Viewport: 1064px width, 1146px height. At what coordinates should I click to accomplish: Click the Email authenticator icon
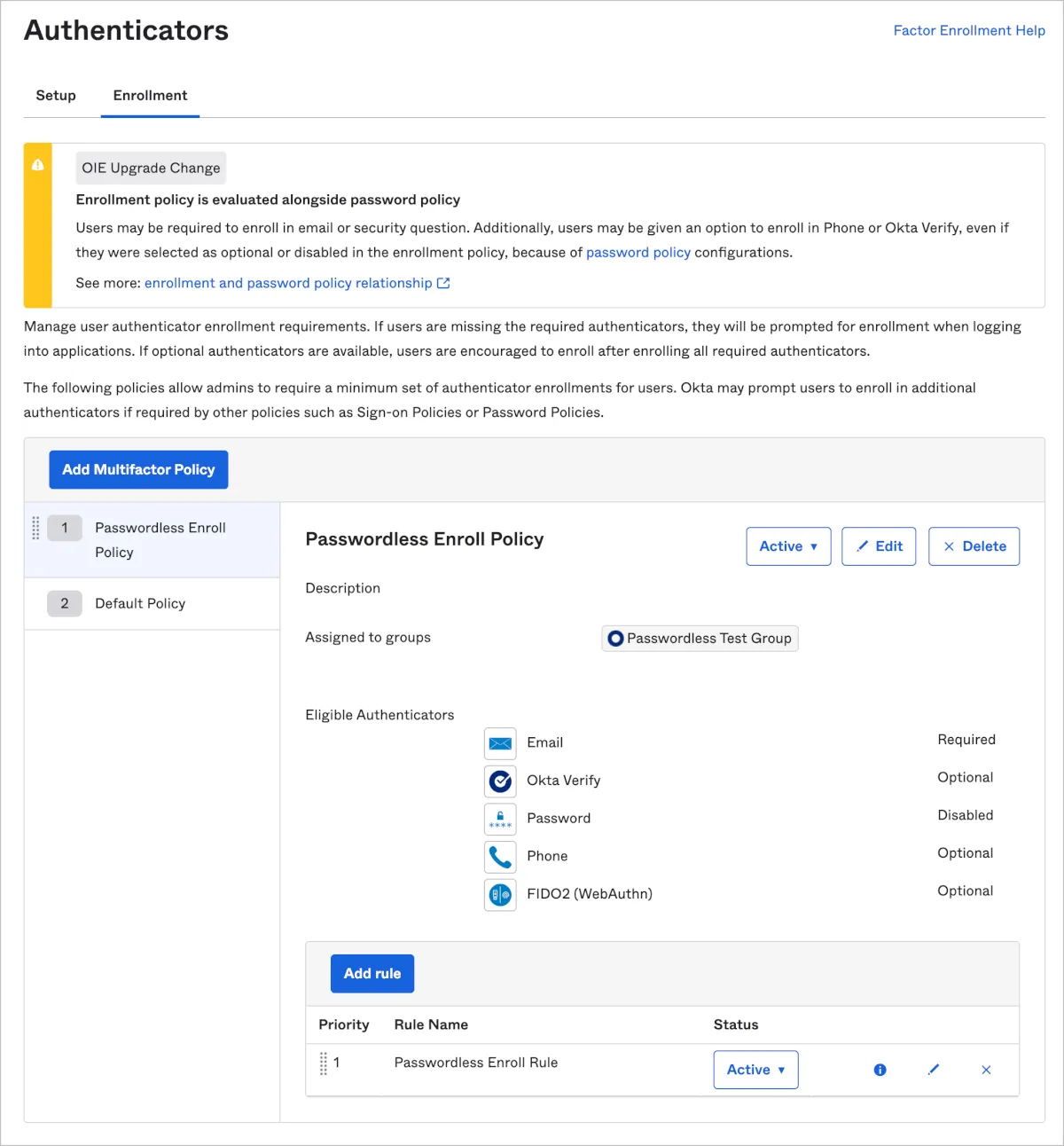click(x=500, y=743)
